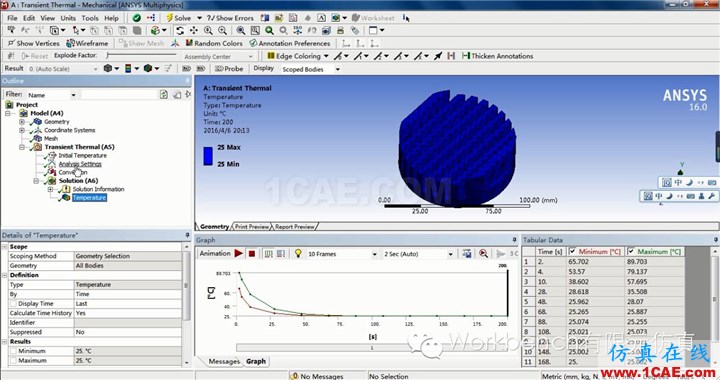Uncheck the Maximum column checkbox
The width and height of the screenshot is (720, 380).
pyautogui.click(x=631, y=251)
